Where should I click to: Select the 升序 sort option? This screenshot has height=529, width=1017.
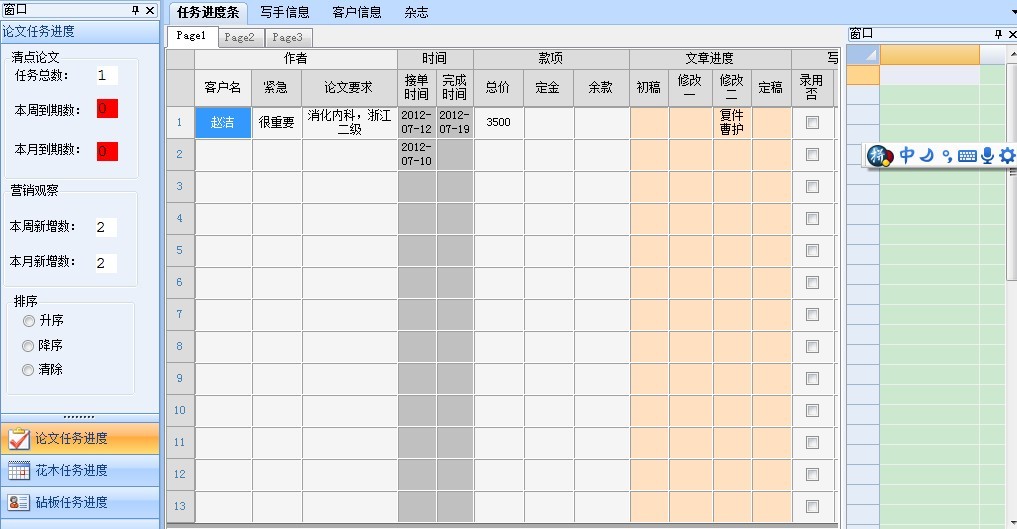28,321
